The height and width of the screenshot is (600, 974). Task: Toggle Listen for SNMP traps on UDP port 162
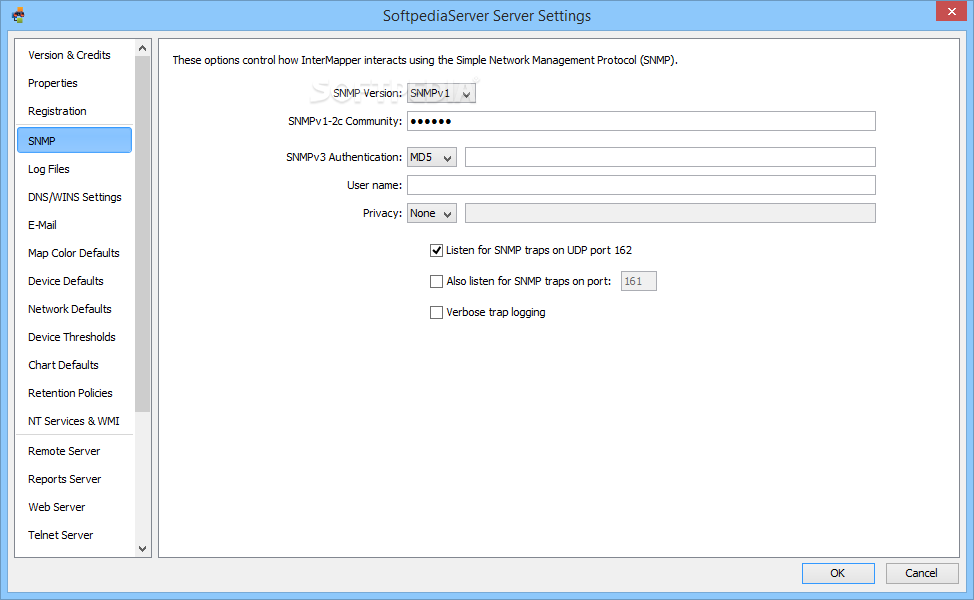(436, 250)
